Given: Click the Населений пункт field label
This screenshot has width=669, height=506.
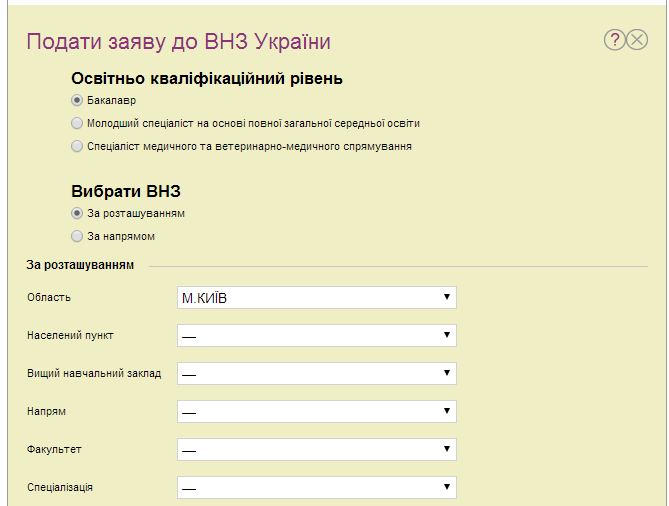Looking at the screenshot, I should point(70,335).
